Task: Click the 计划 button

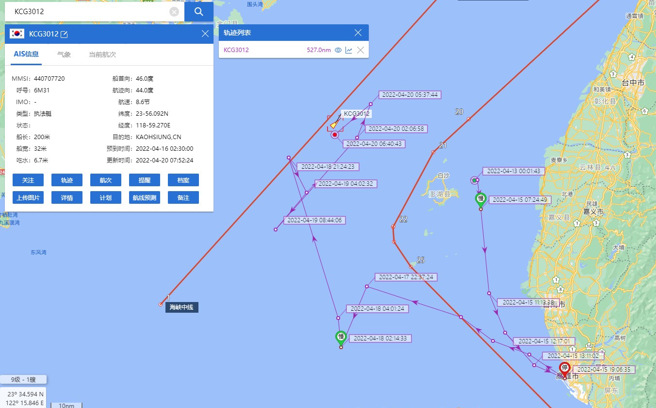Action: (105, 198)
